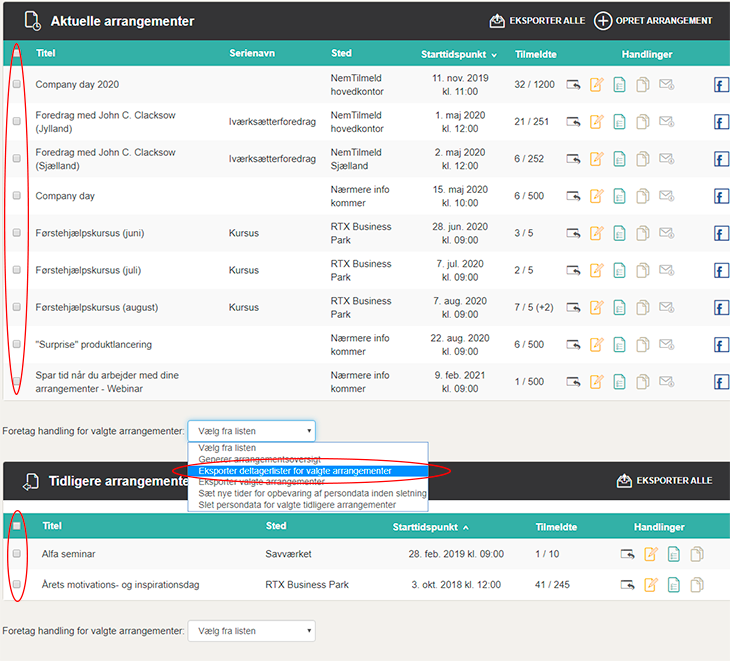Sort Tidligere arrangementer by Titel
The width and height of the screenshot is (730, 661).
point(52,526)
